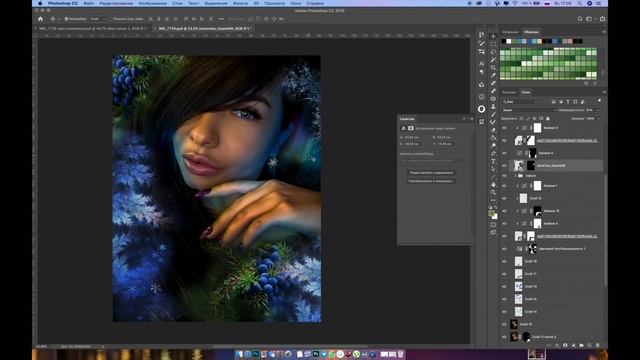640x360 pixels.
Task: Select the Move tool in the toolbox
Action: (x=493, y=36)
